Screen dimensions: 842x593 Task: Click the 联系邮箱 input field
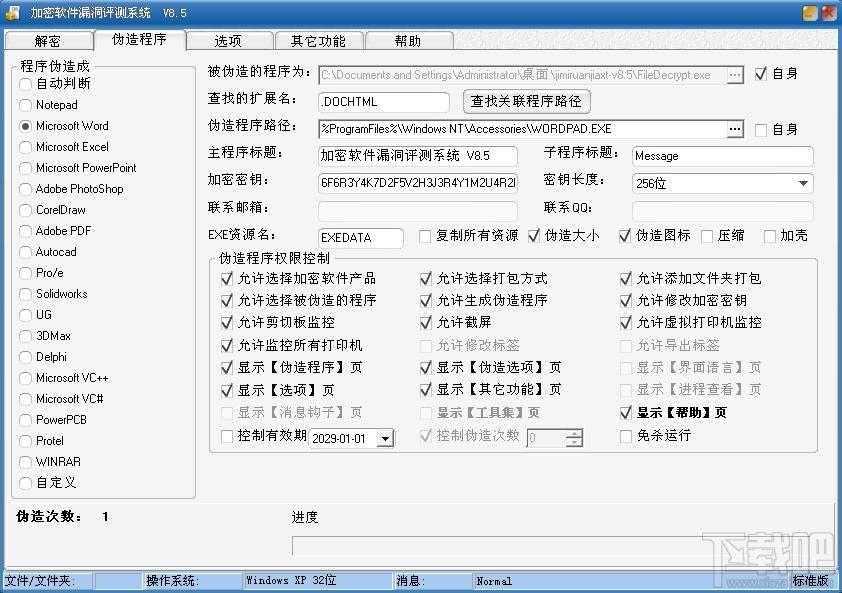pos(418,211)
